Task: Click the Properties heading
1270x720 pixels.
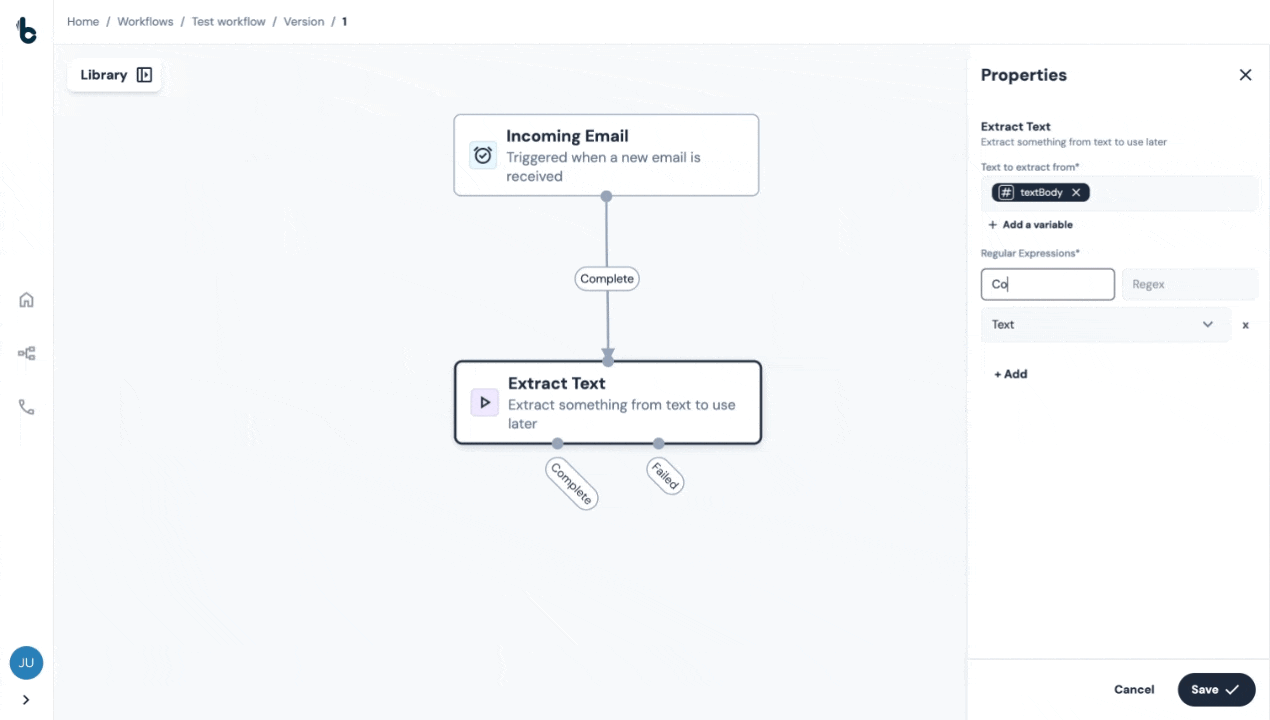Action: tap(1024, 75)
